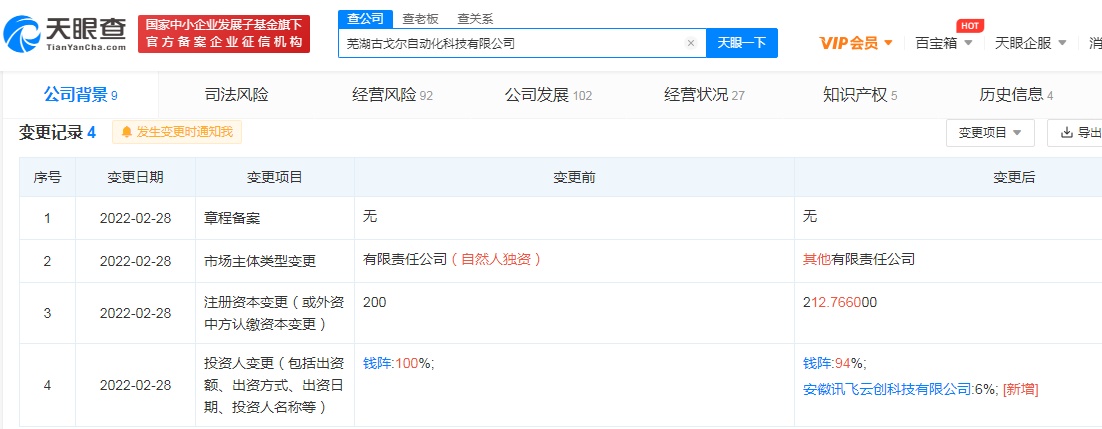The image size is (1102, 429).
Task: Open the 知识产权 tab
Action: pos(860,95)
